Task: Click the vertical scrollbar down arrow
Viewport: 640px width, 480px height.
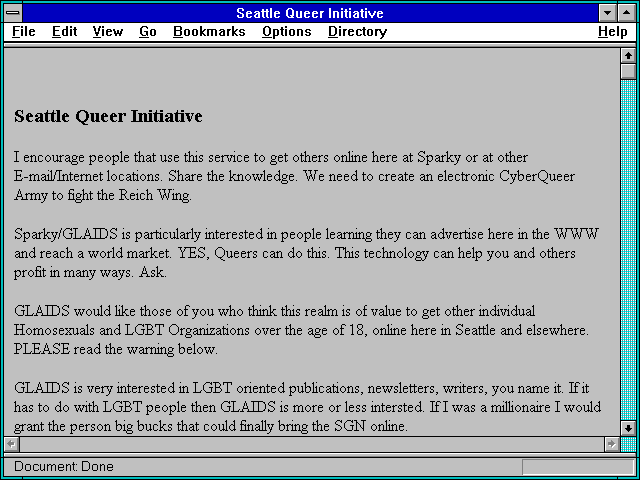Action: click(628, 428)
